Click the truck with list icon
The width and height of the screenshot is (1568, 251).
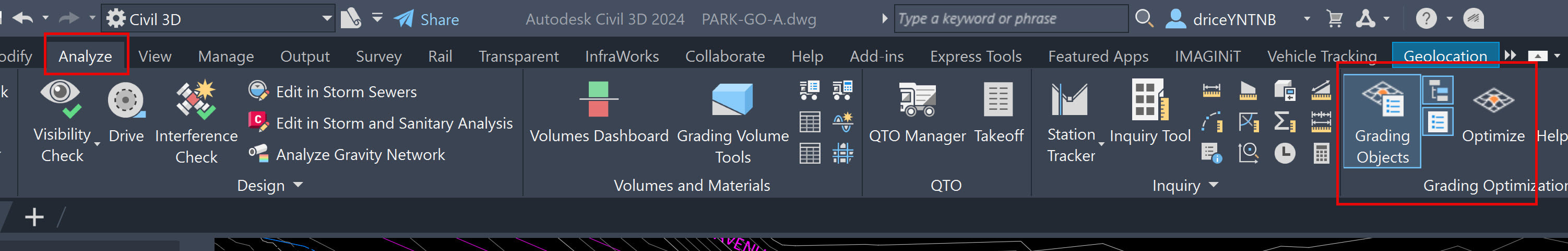click(810, 90)
